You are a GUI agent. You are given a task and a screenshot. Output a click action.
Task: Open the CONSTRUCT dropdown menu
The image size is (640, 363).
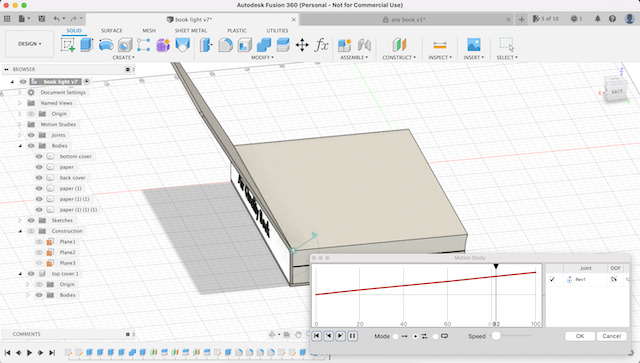pyautogui.click(x=399, y=58)
